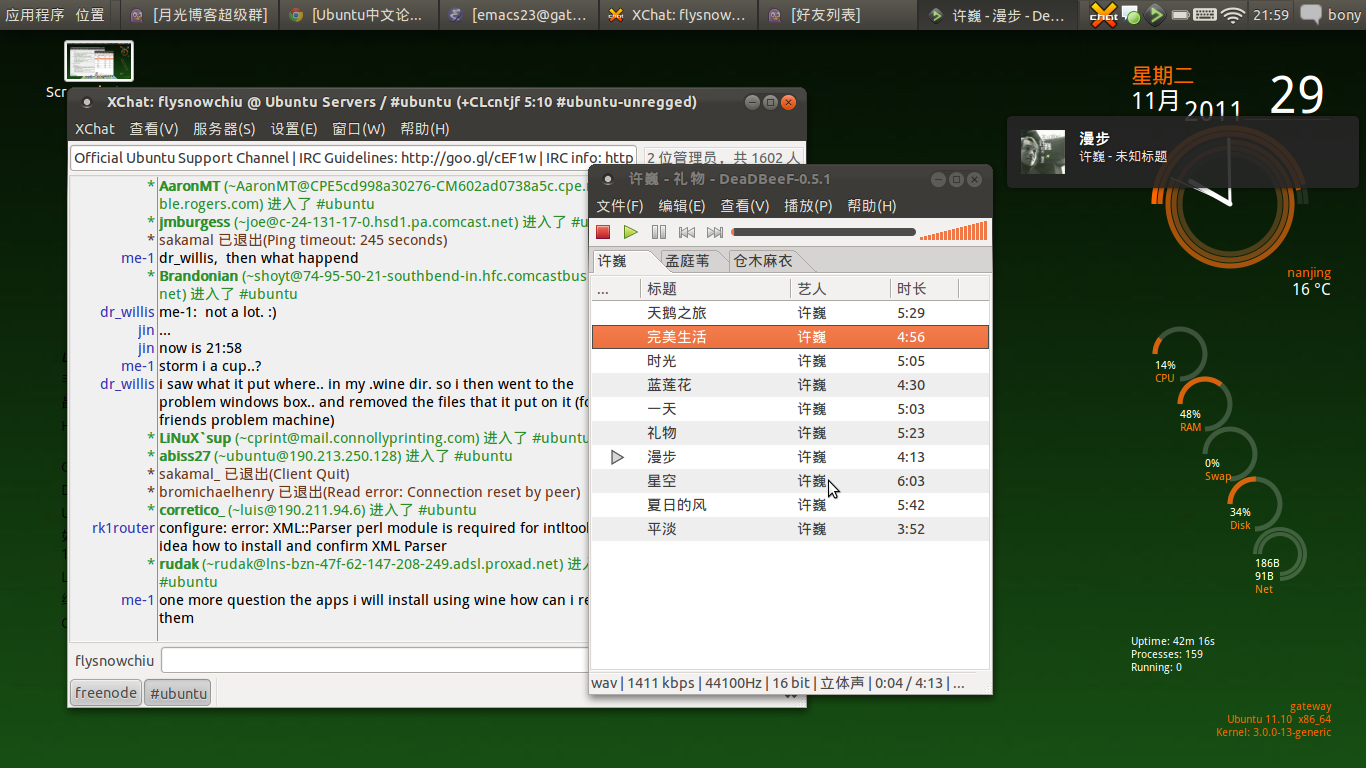
Task: Click the red Stop button in DeaDBeeF
Action: click(603, 232)
